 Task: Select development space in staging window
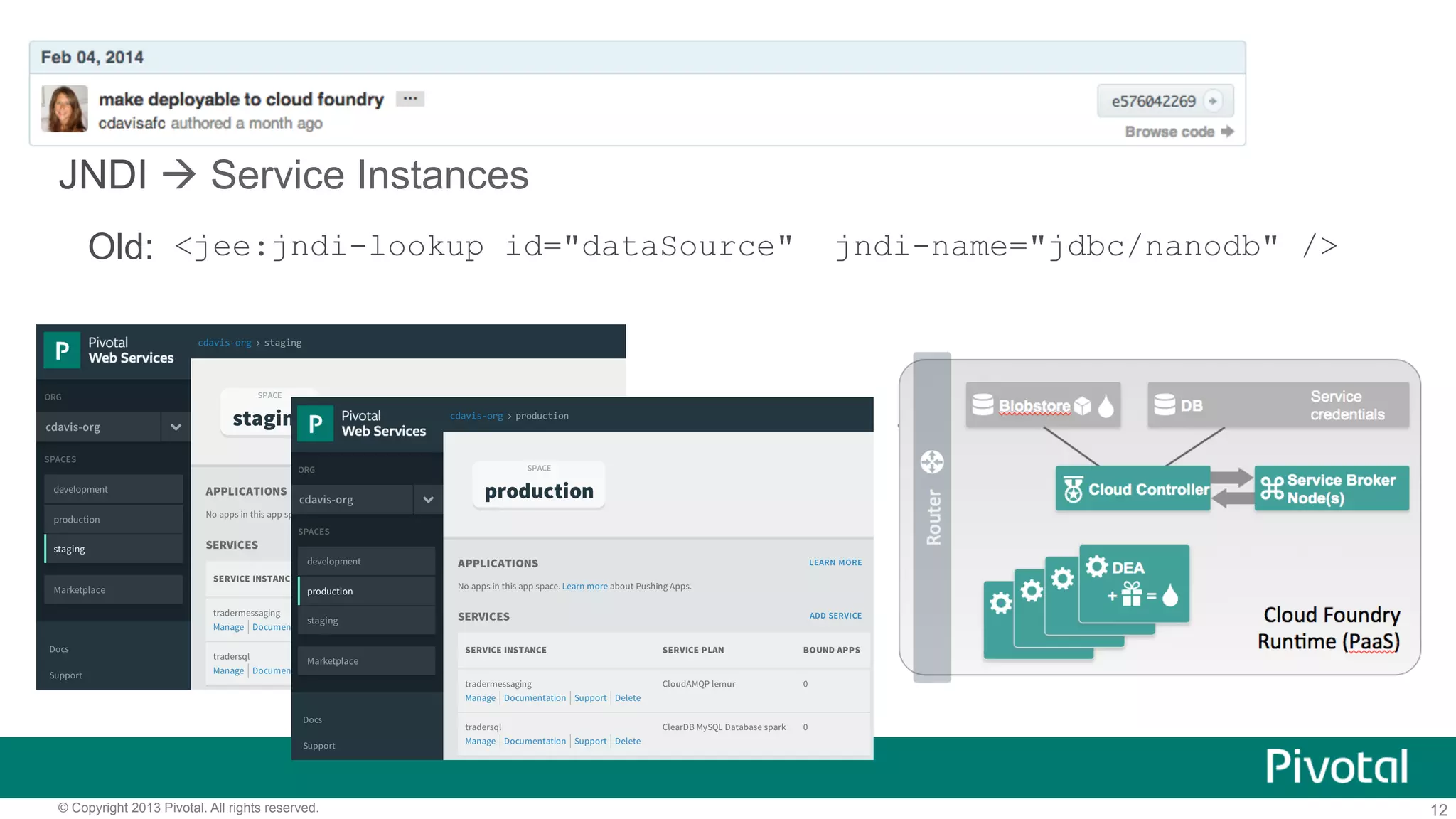pyautogui.click(x=114, y=489)
